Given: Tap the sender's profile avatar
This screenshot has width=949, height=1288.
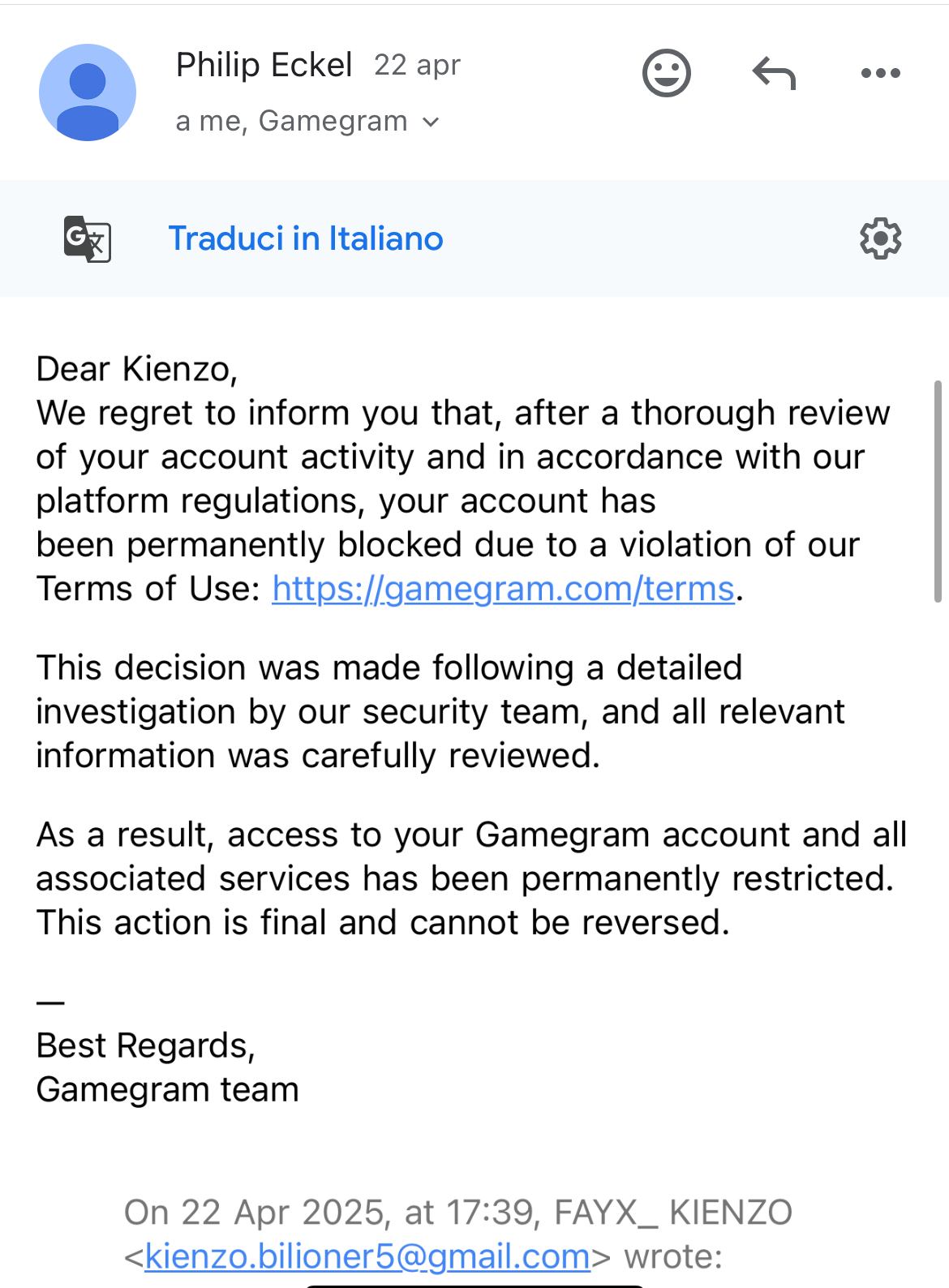Looking at the screenshot, I should click(x=88, y=92).
